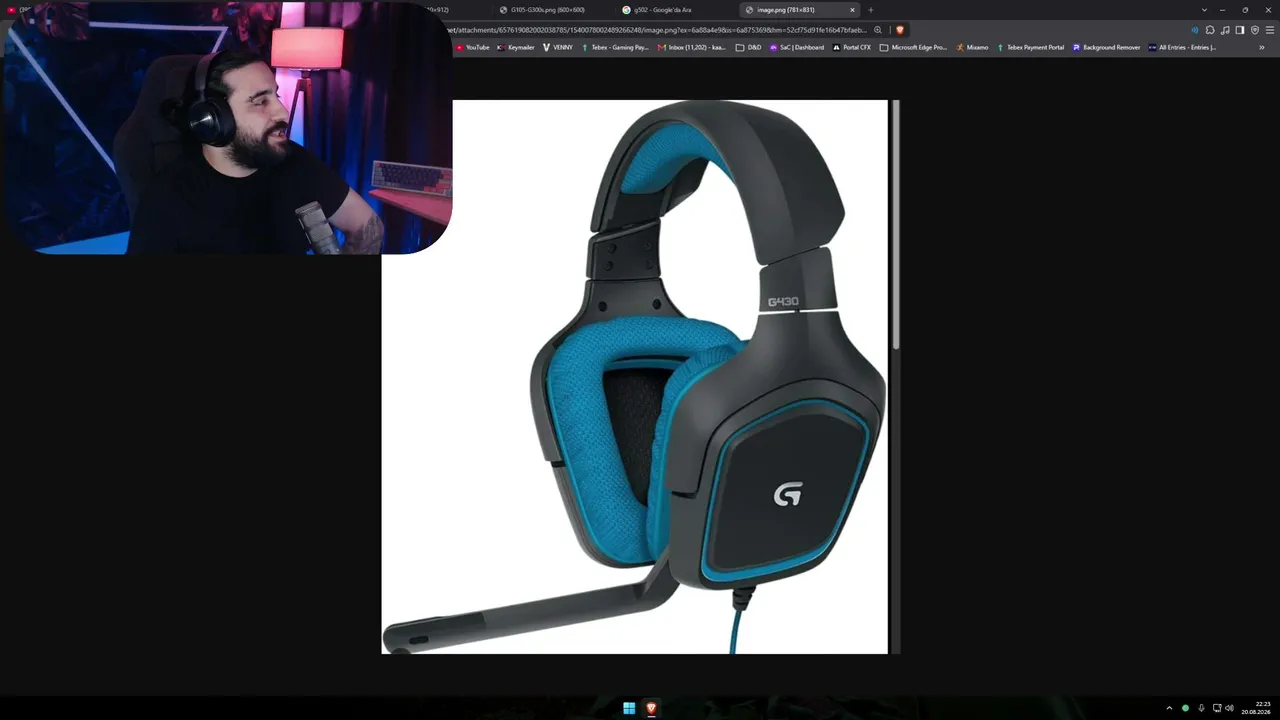1280x720 pixels.
Task: Show hidden system tray icons
Action: [x=1169, y=708]
